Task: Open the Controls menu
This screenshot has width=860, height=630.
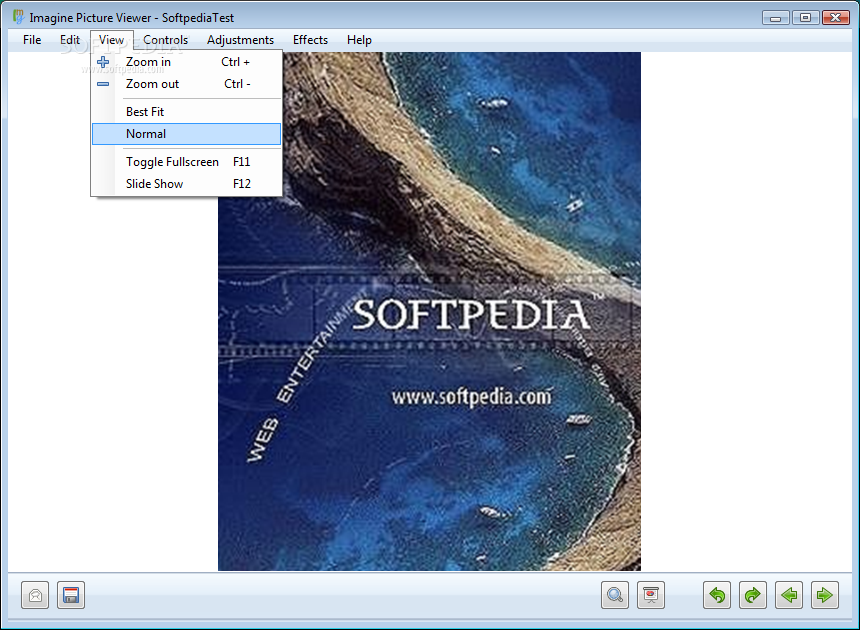Action: pos(165,40)
